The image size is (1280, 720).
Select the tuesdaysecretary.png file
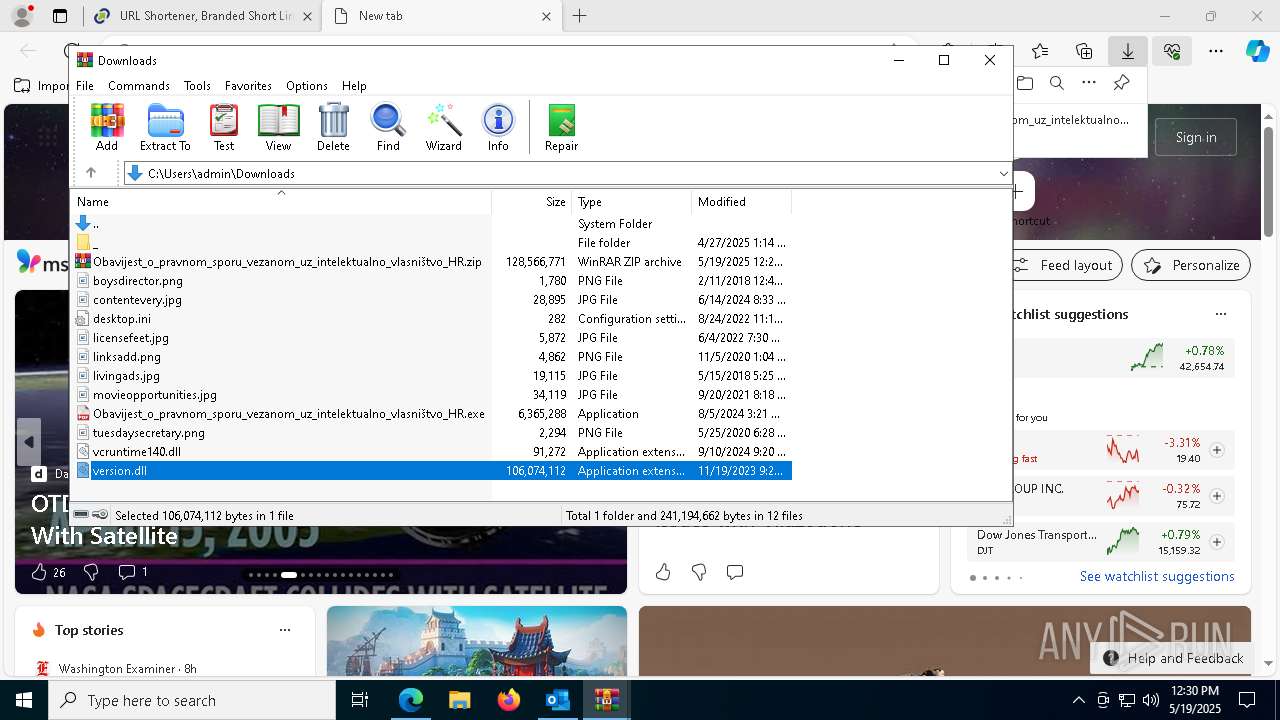pos(432,433)
